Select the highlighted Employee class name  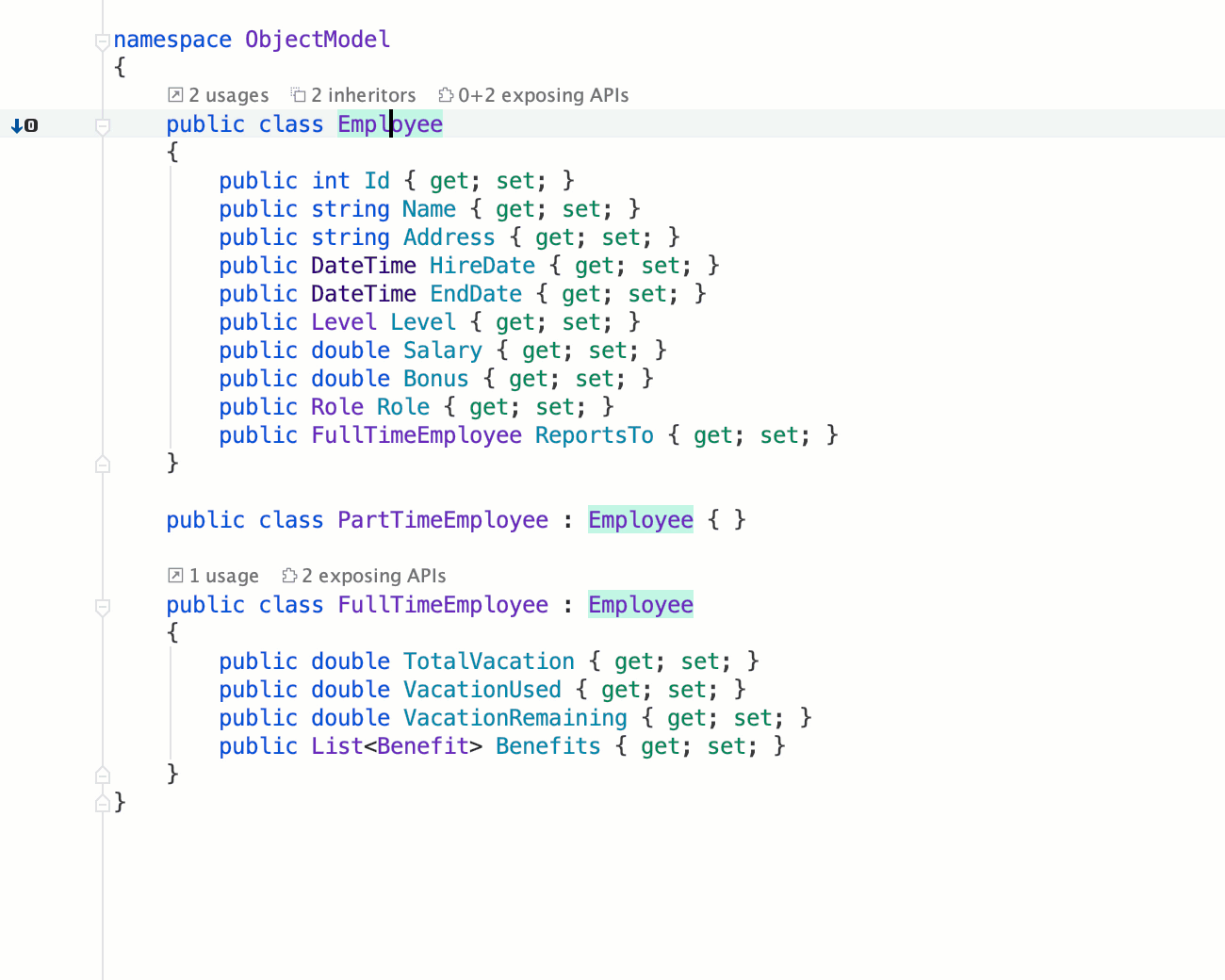389,123
